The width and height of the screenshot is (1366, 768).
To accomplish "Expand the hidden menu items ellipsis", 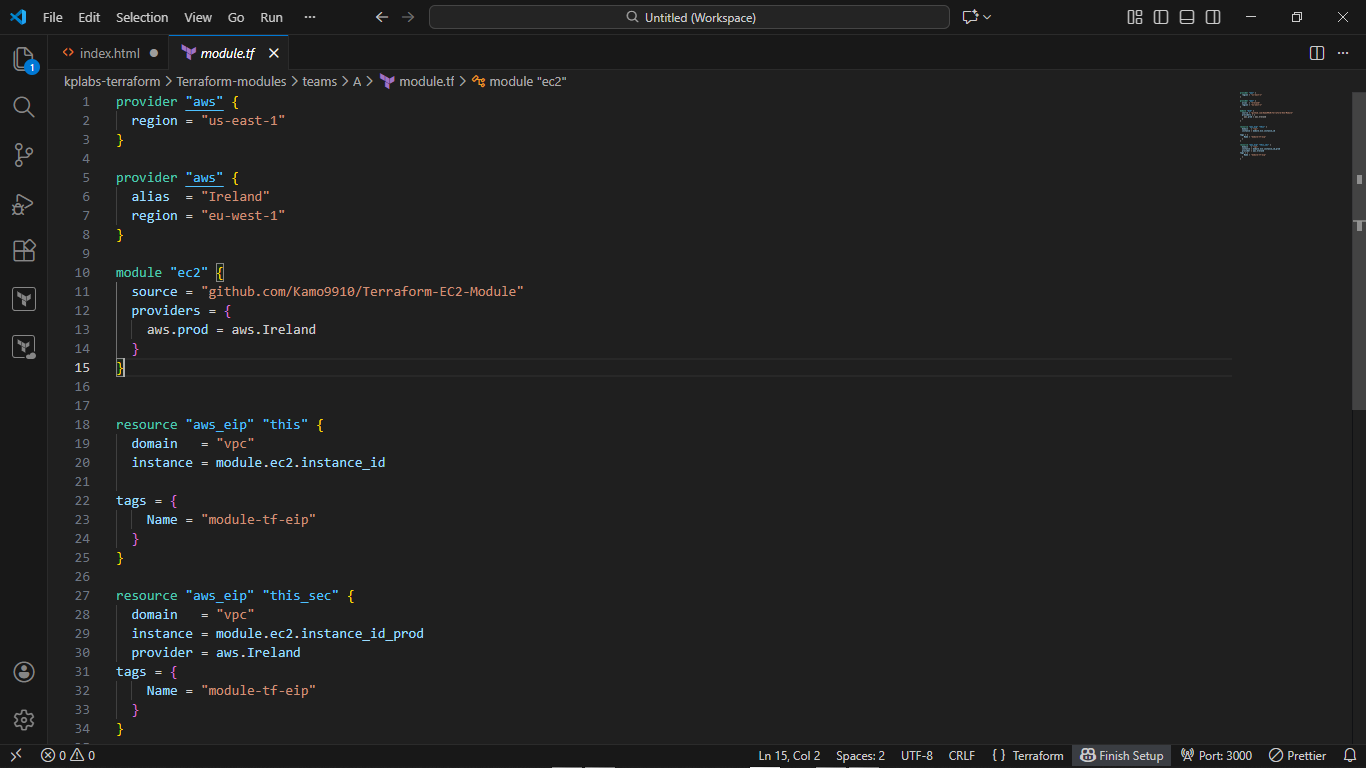I will click(310, 17).
